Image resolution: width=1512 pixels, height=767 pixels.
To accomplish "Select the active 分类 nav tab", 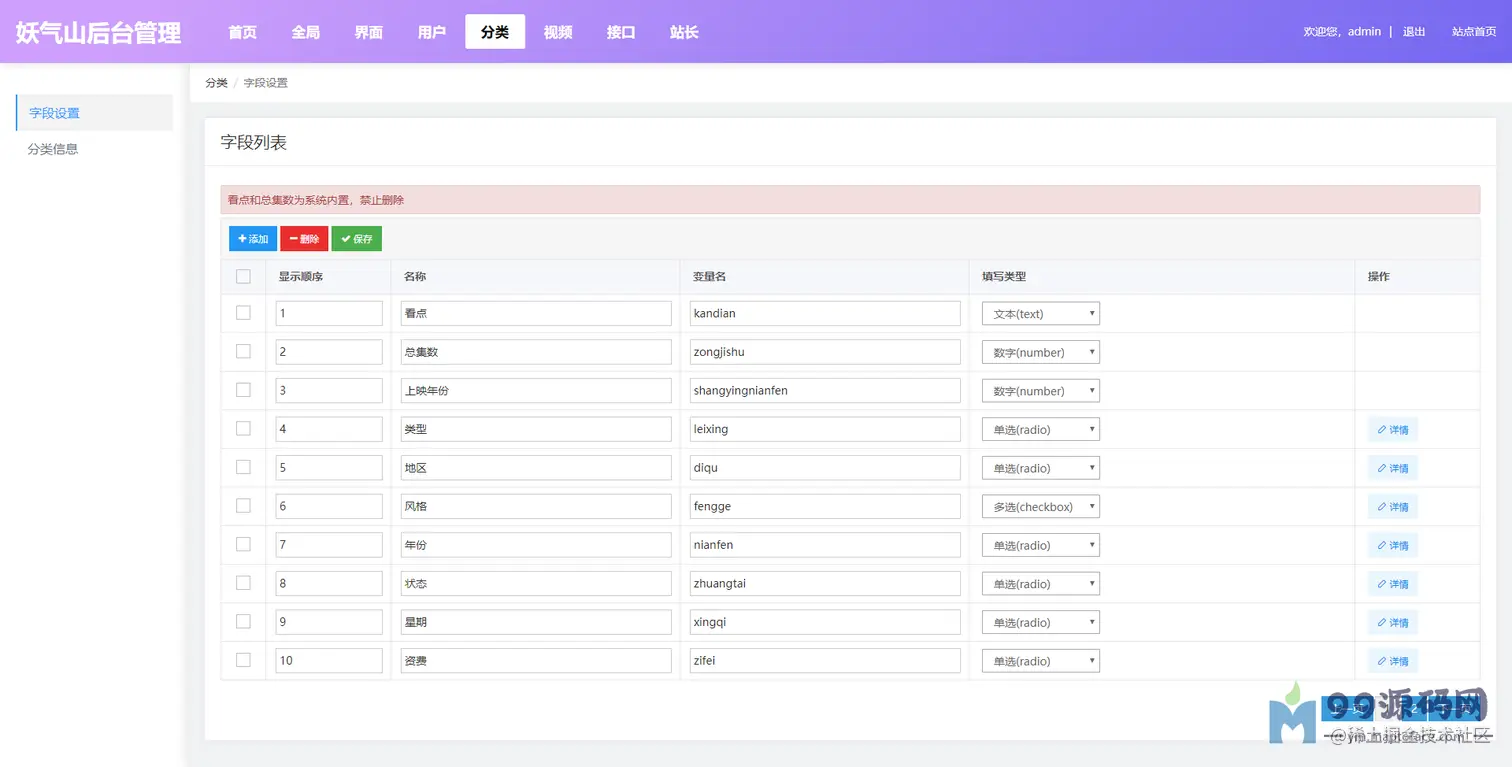I will pyautogui.click(x=495, y=32).
